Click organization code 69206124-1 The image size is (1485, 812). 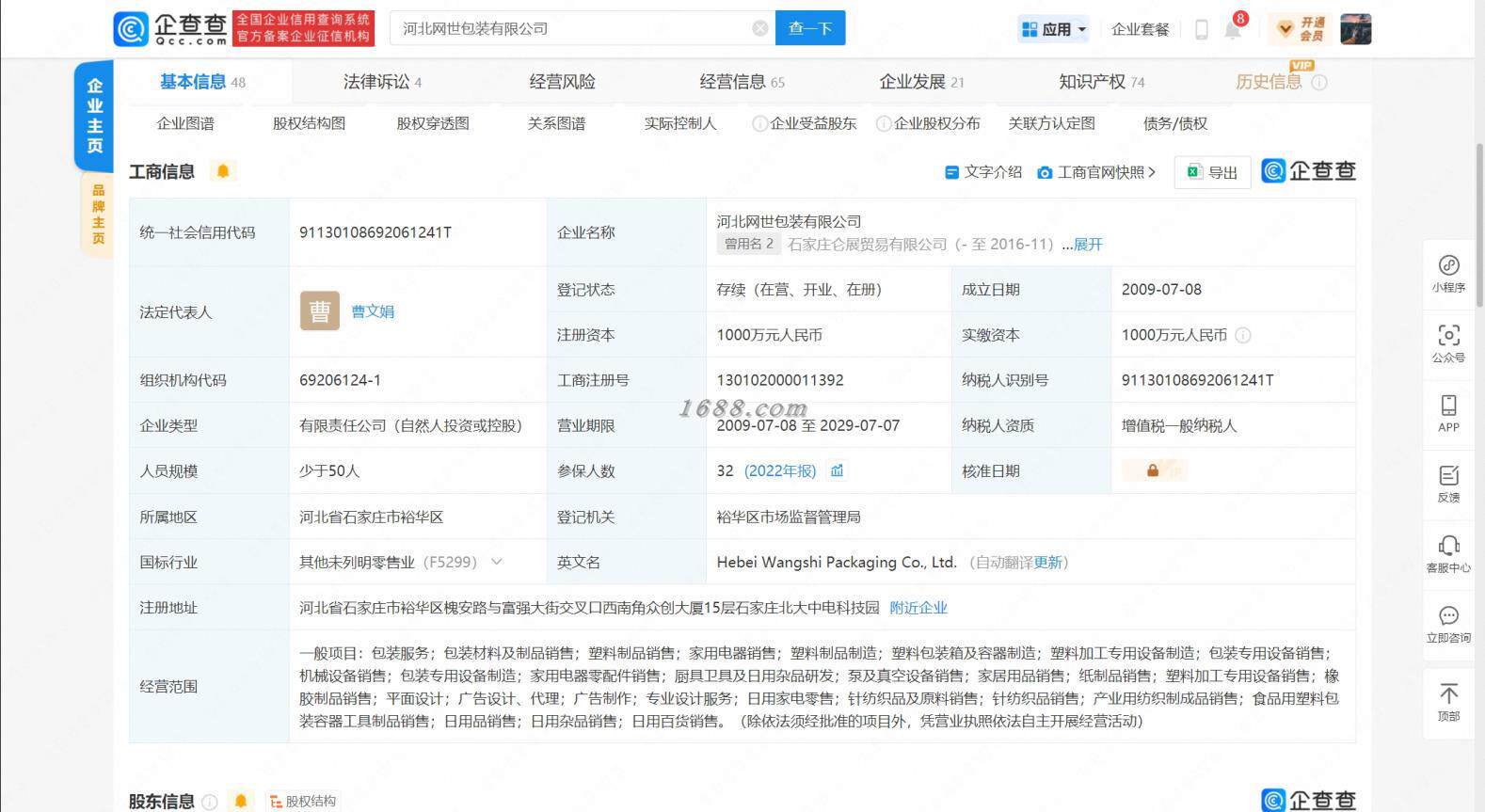tap(340, 380)
